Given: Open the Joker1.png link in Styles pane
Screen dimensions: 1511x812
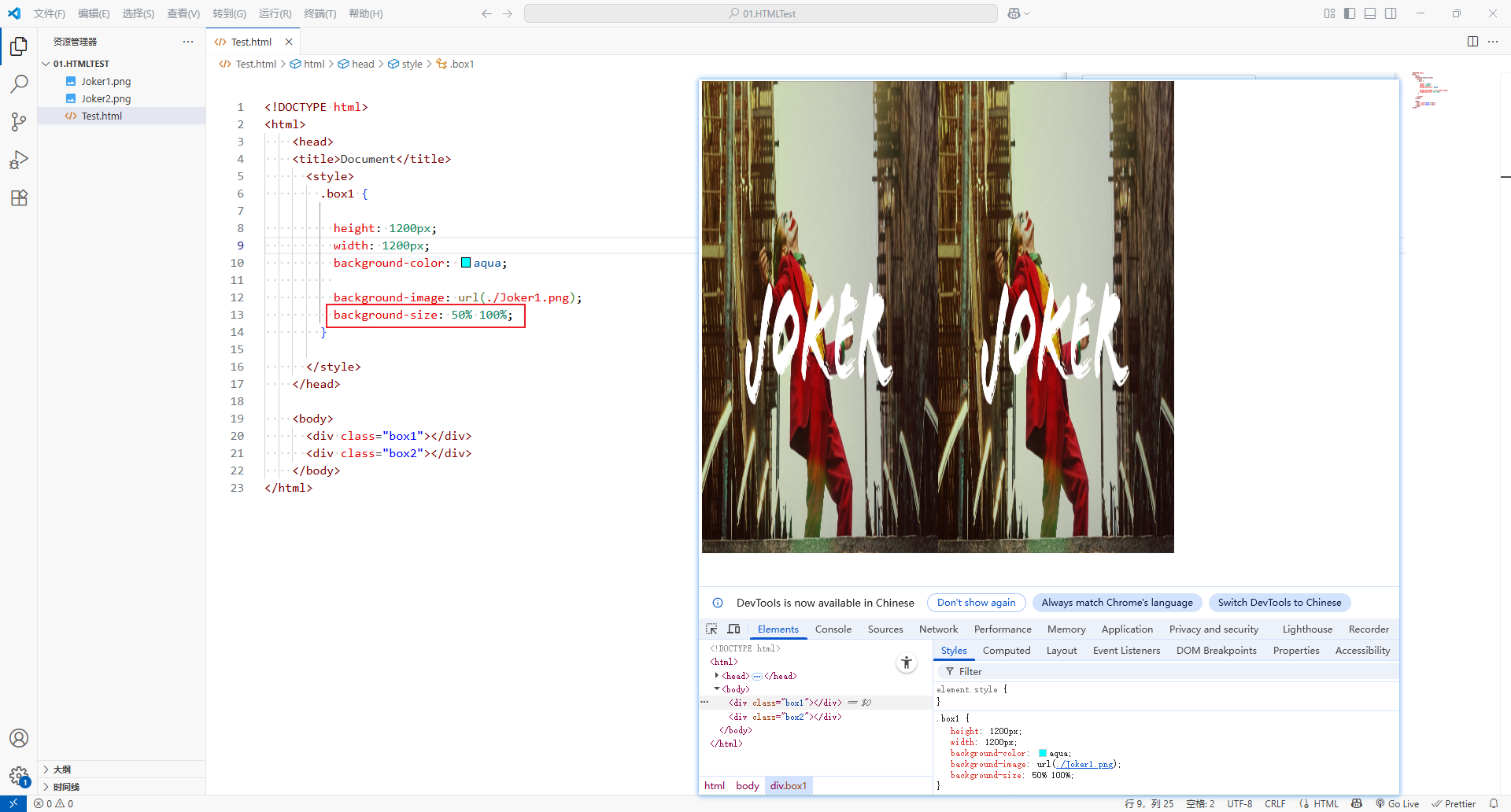Looking at the screenshot, I should [x=1084, y=764].
